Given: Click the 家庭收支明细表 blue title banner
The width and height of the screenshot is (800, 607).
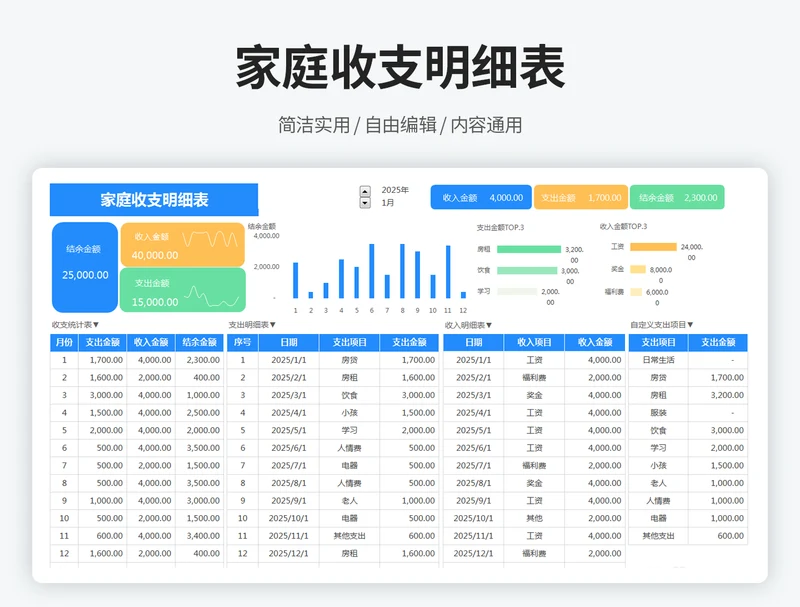Looking at the screenshot, I should tap(154, 199).
